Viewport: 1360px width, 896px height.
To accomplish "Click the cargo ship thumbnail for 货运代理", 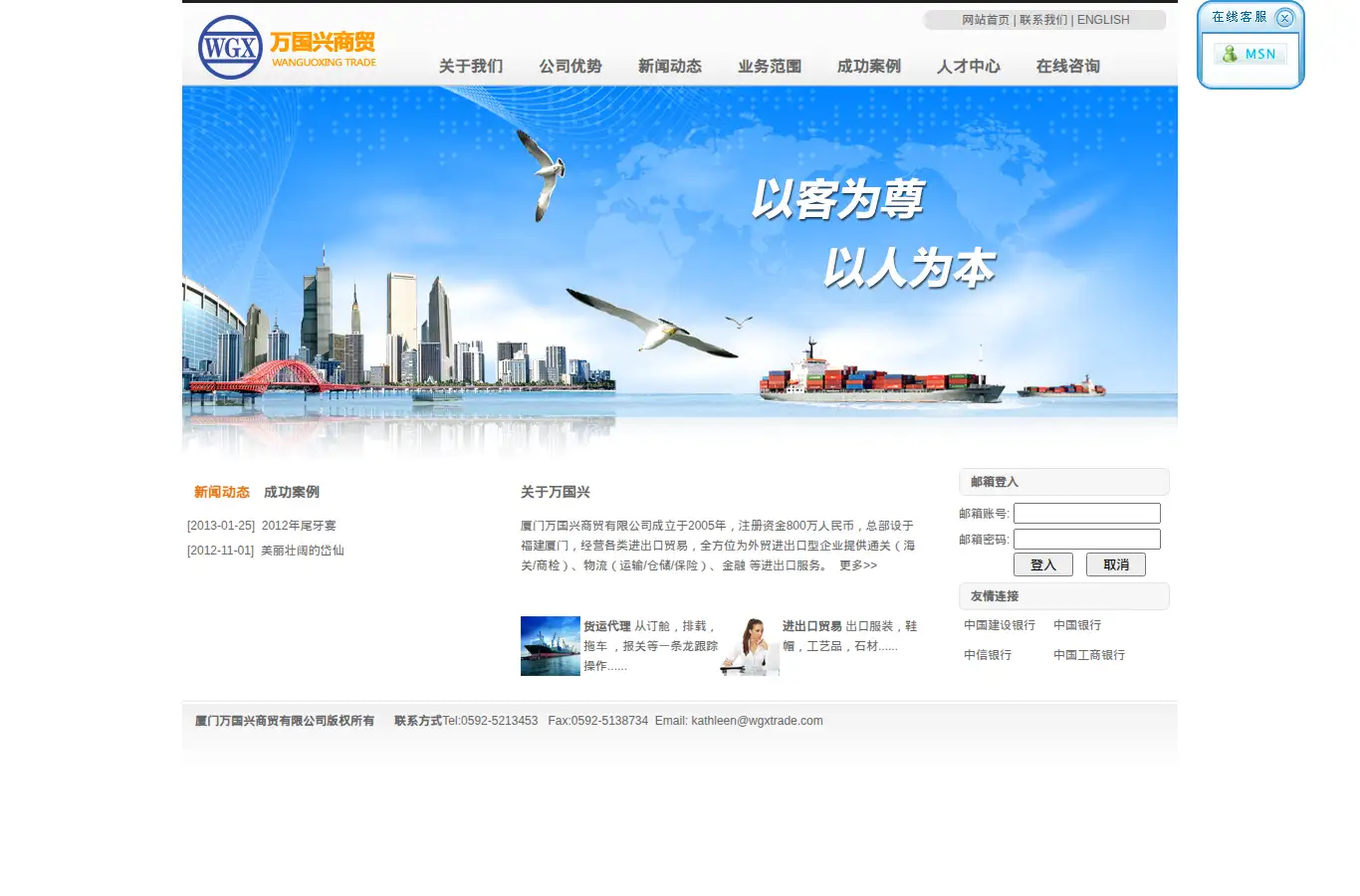I will tap(551, 646).
